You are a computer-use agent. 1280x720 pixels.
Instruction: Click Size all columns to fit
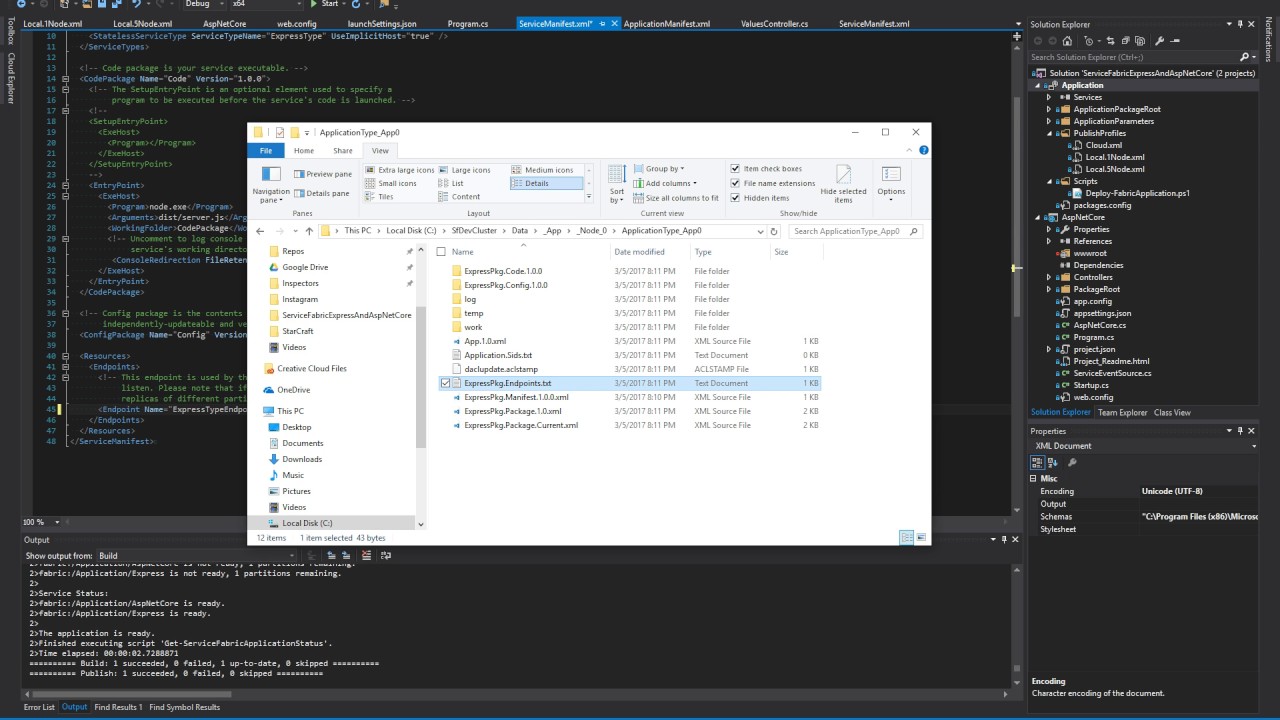coord(676,198)
